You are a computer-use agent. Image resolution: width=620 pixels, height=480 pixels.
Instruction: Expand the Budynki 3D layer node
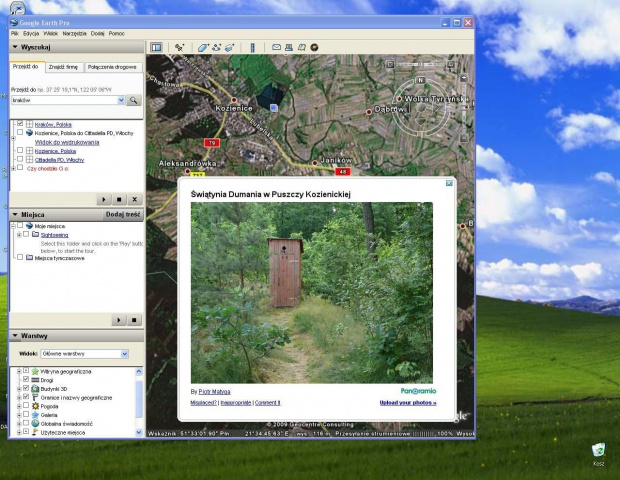19,389
